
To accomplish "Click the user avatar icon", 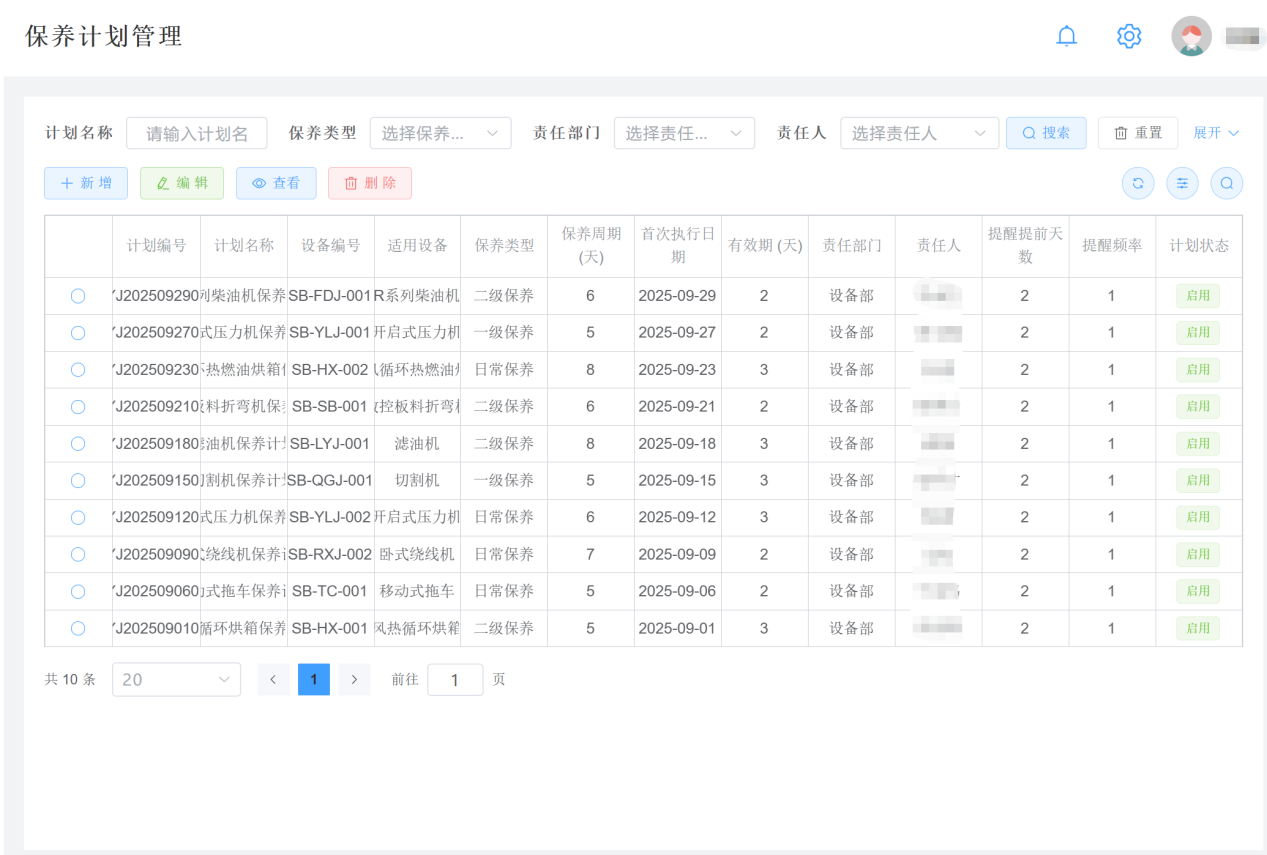I will coord(1191,37).
